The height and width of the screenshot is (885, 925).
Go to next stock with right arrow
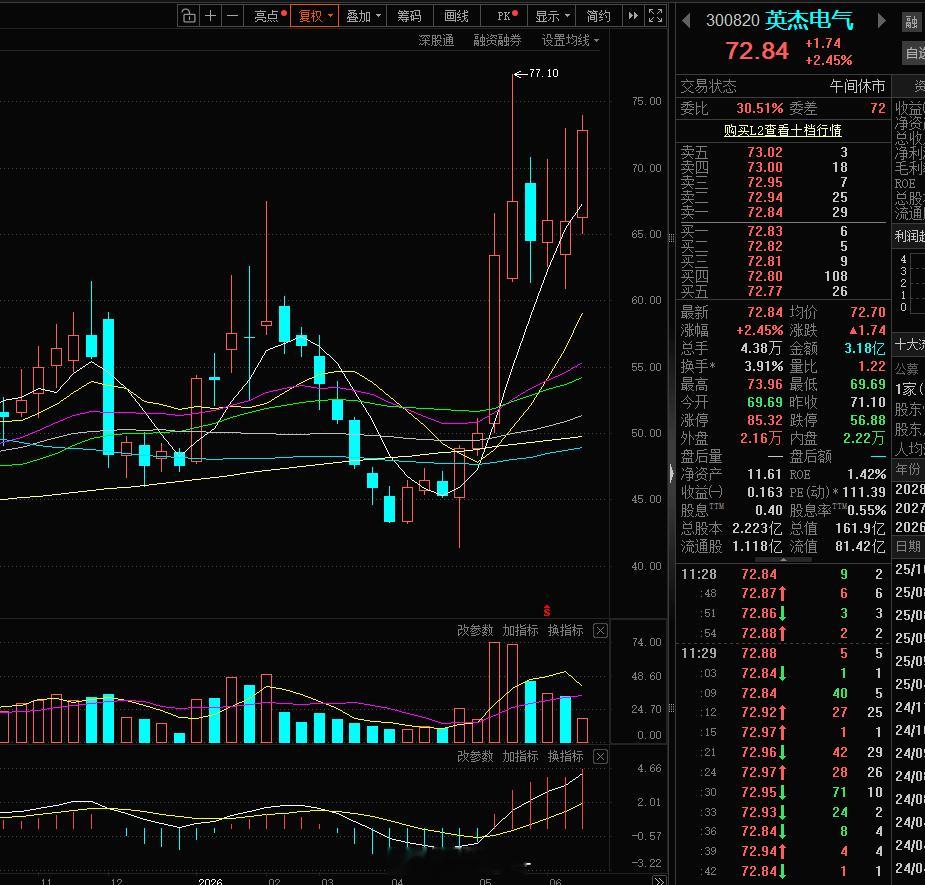click(881, 21)
